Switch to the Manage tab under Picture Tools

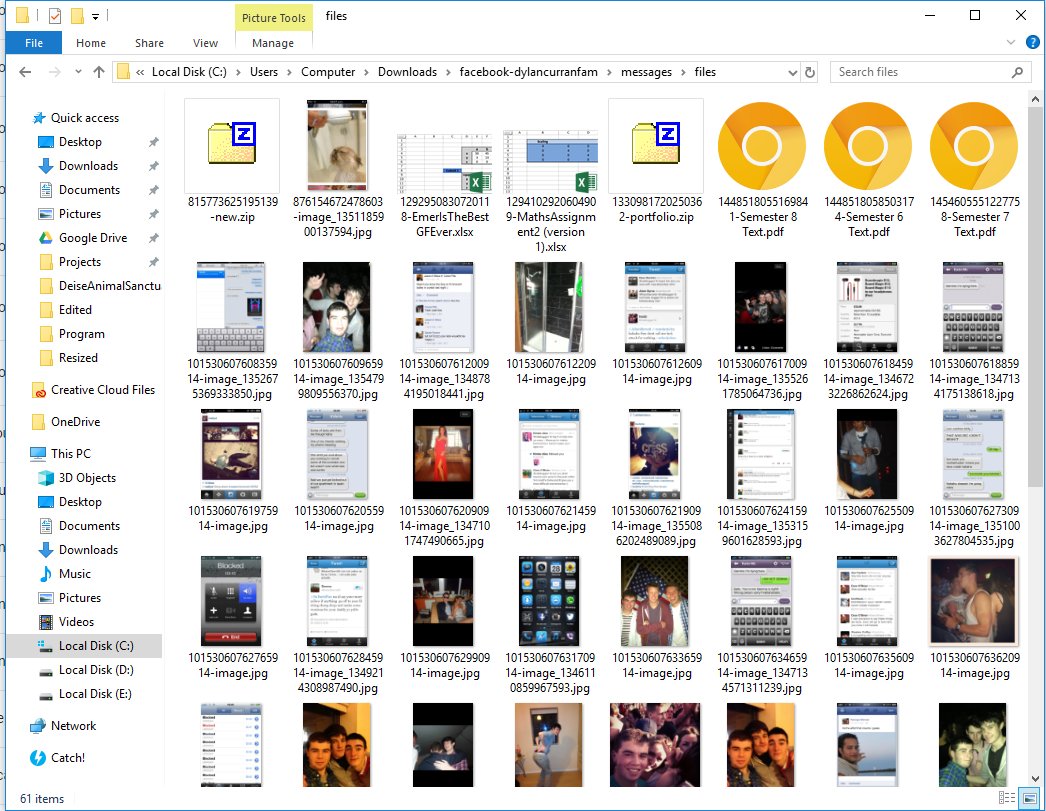click(x=273, y=43)
